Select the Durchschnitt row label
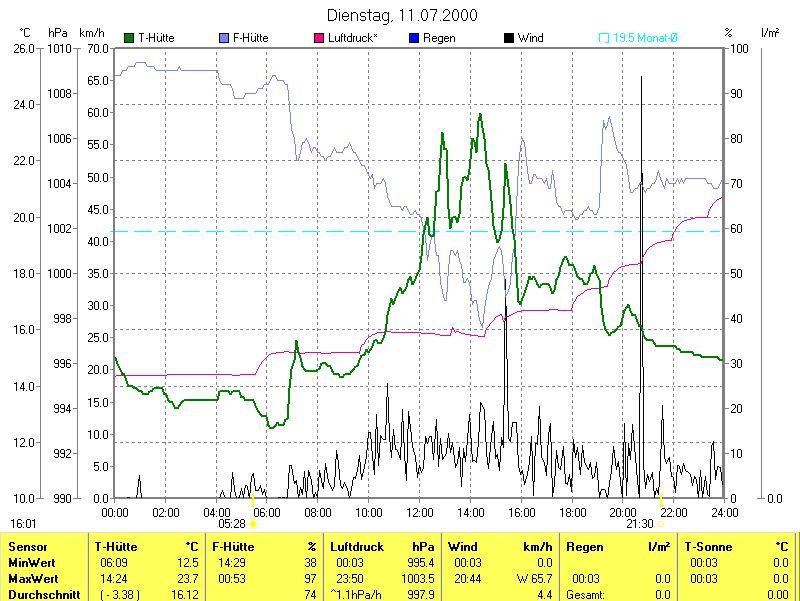 pyautogui.click(x=43, y=594)
